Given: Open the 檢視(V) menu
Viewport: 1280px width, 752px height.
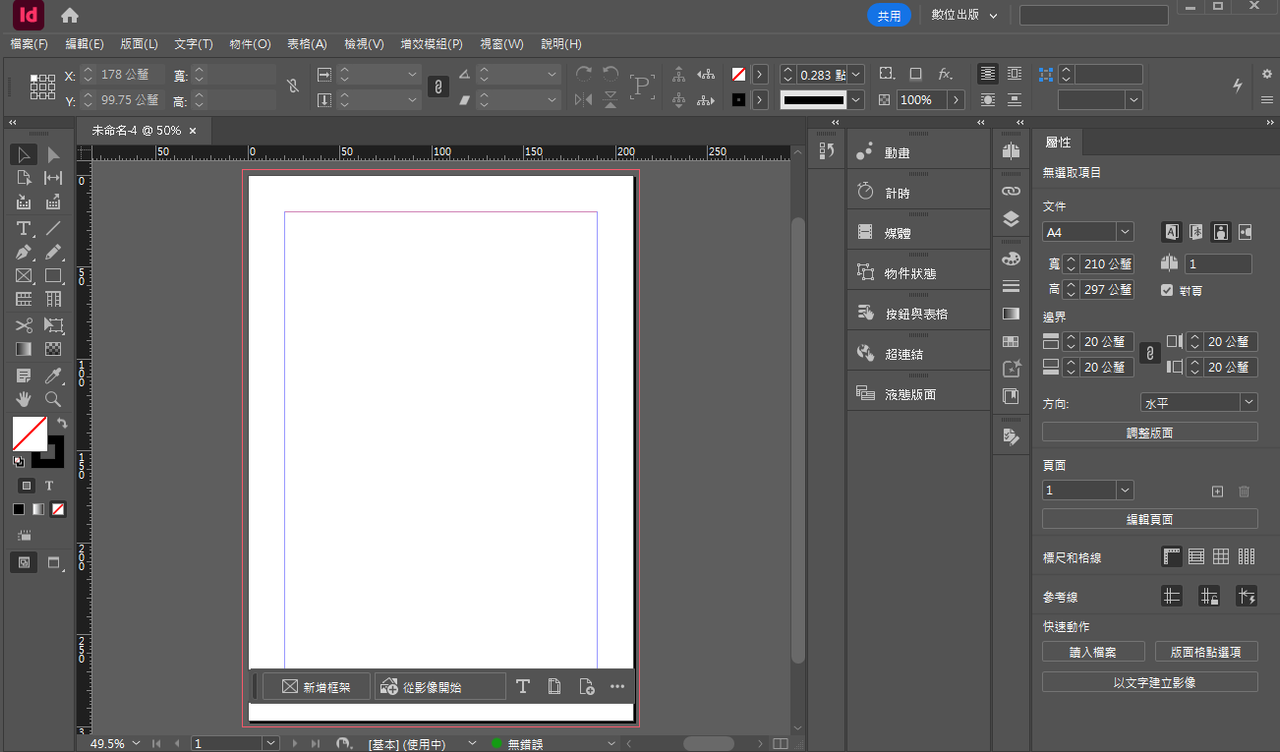Looking at the screenshot, I should pos(364,44).
